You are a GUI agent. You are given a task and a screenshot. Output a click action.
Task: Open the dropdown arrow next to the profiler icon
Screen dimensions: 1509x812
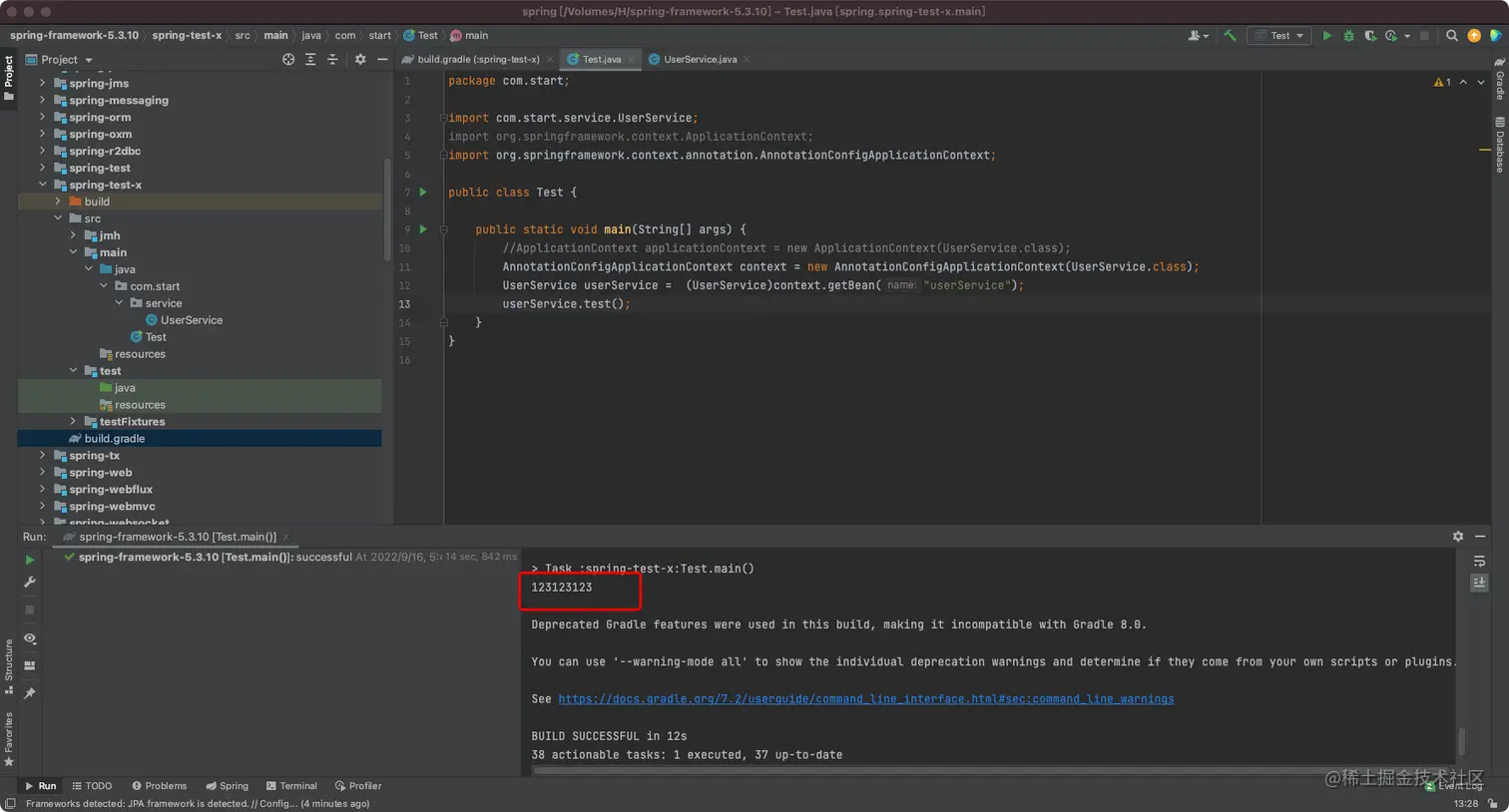1407,36
